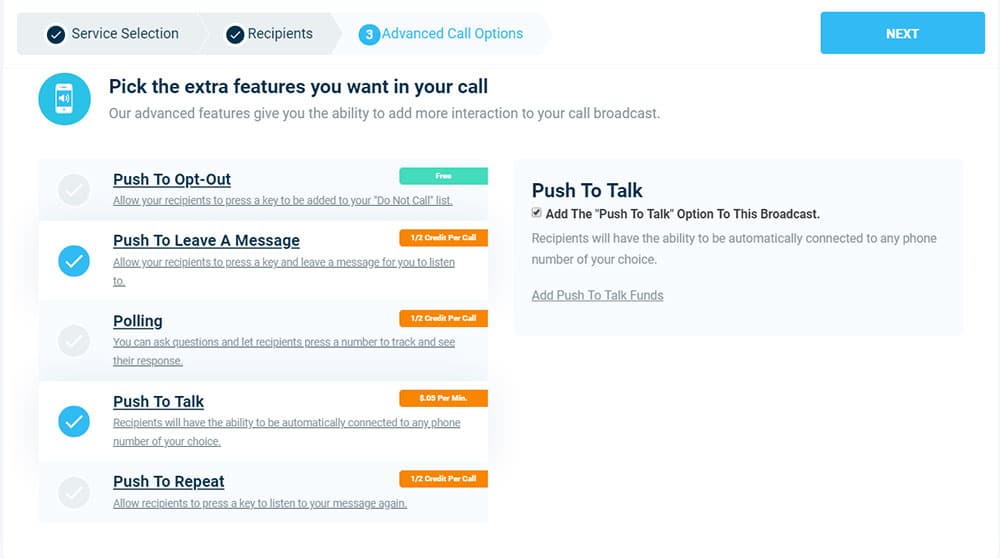The image size is (1000, 558).
Task: Open the Add Push To Talk Funds link
Action: pos(598,295)
